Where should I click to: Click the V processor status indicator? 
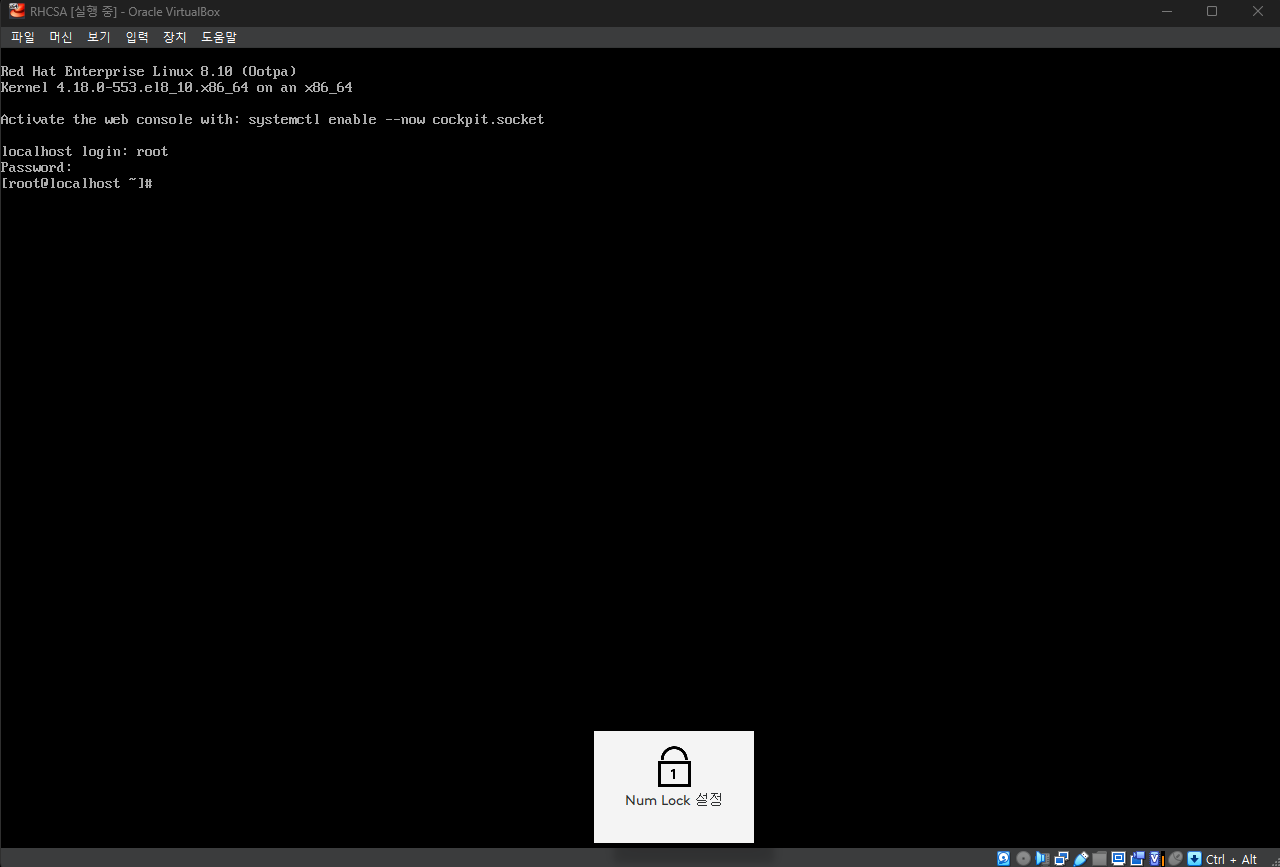(x=1156, y=858)
